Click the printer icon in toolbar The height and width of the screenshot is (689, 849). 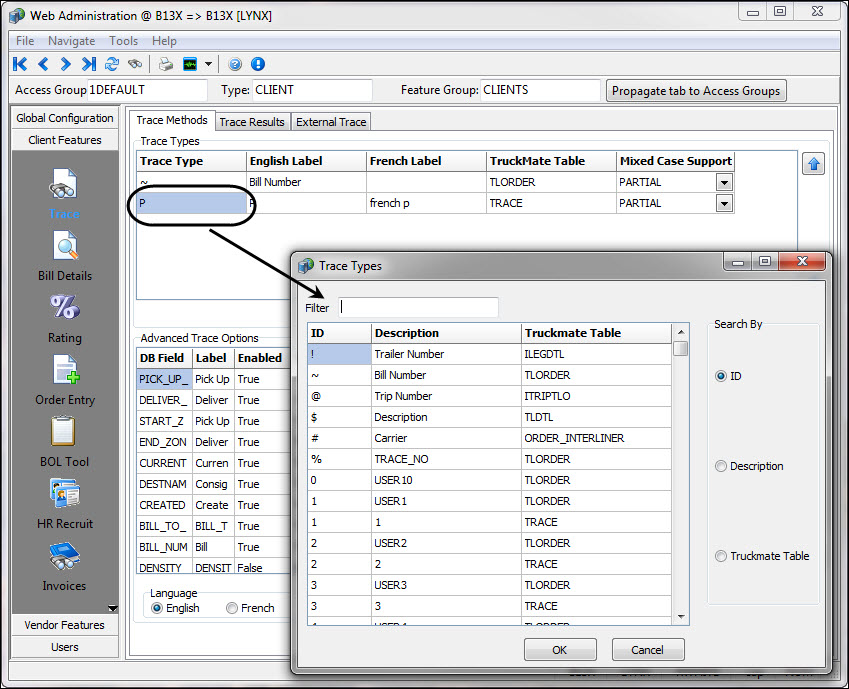click(x=166, y=64)
